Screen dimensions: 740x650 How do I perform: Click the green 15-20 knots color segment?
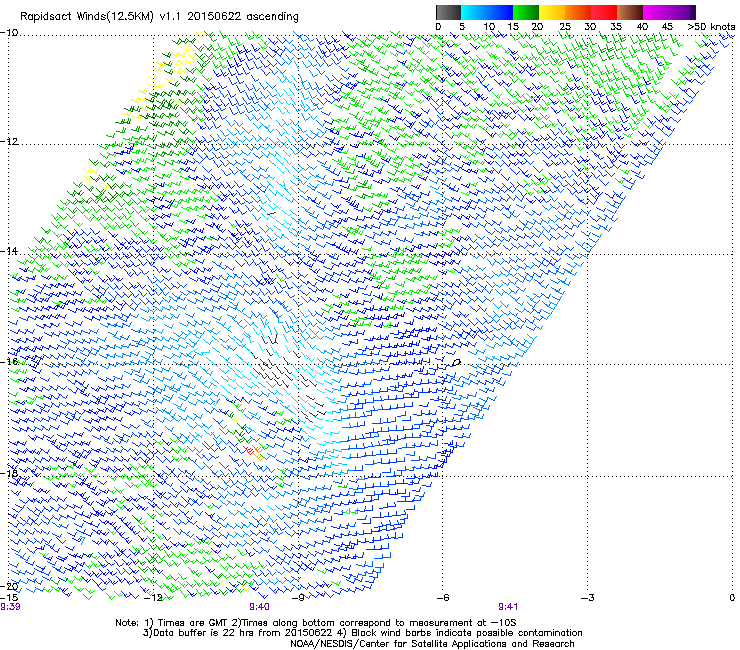point(526,12)
